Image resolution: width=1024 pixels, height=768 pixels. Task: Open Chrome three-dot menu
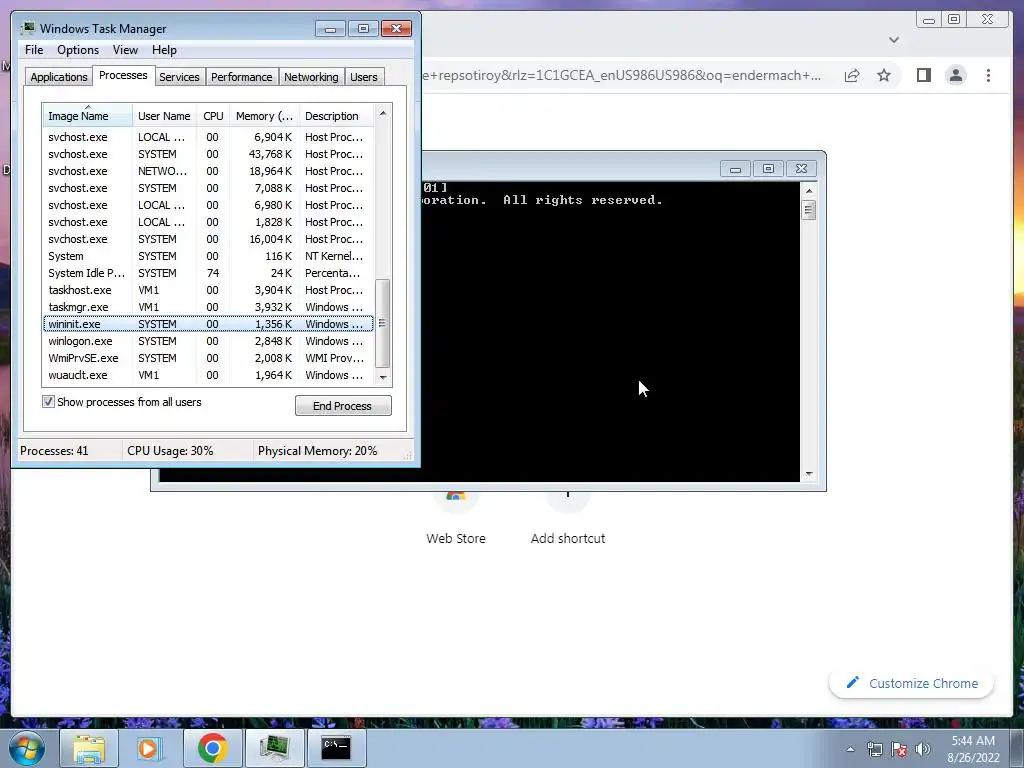click(988, 75)
